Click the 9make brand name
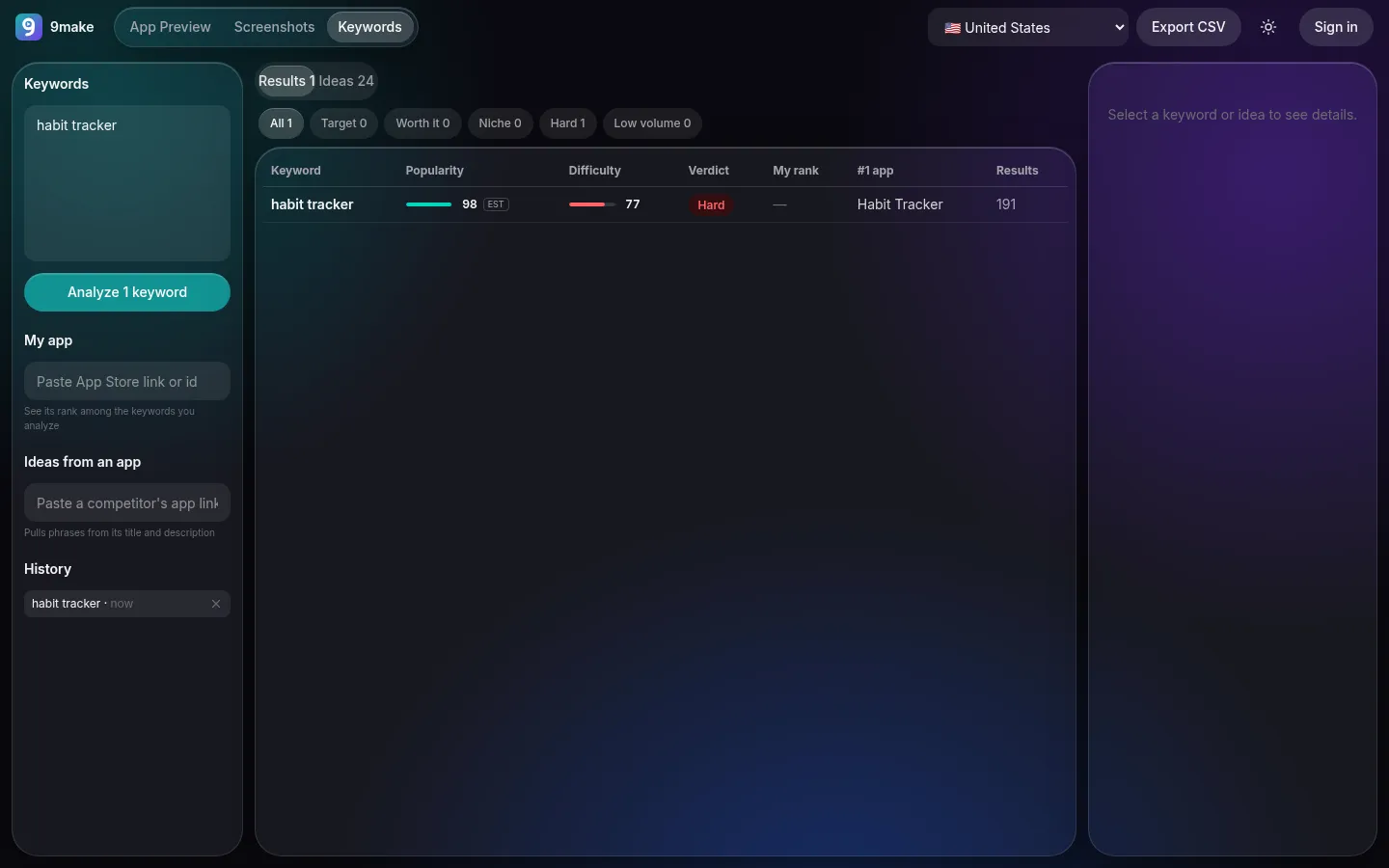The width and height of the screenshot is (1389, 868). pyautogui.click(x=72, y=27)
